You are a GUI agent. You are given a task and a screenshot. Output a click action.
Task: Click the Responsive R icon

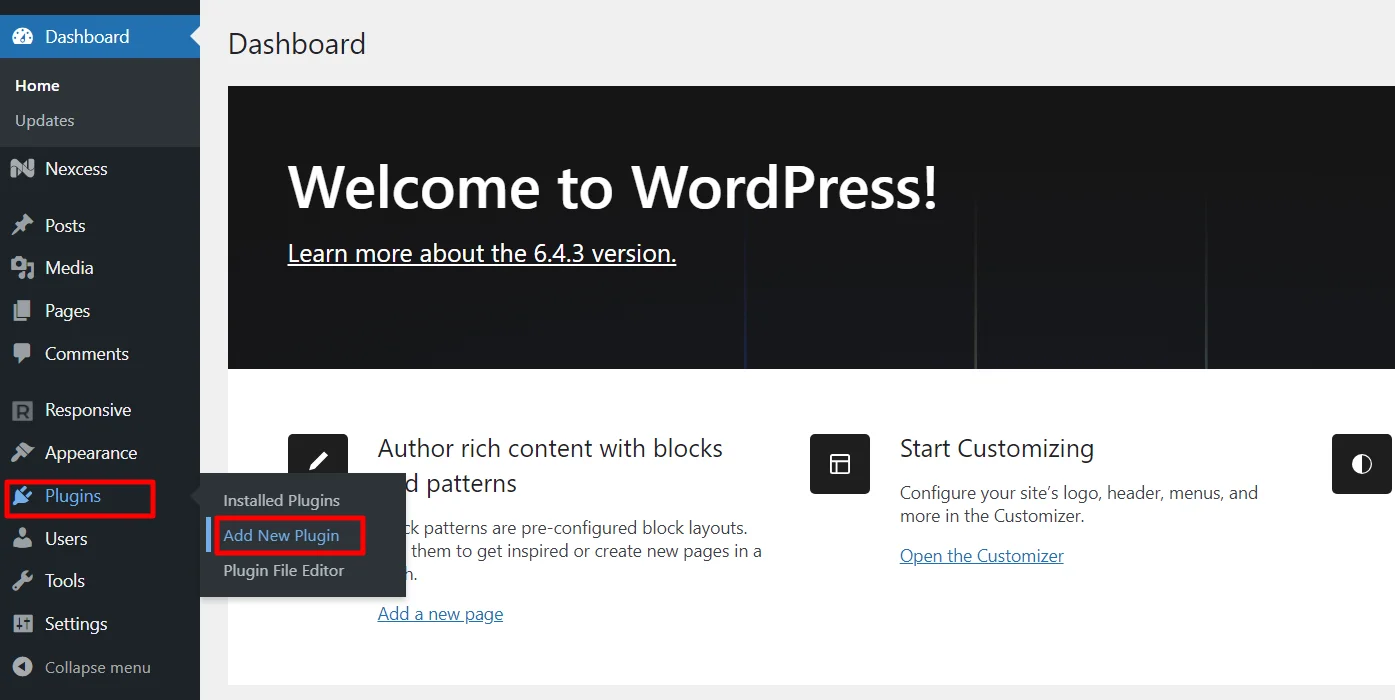coord(22,410)
